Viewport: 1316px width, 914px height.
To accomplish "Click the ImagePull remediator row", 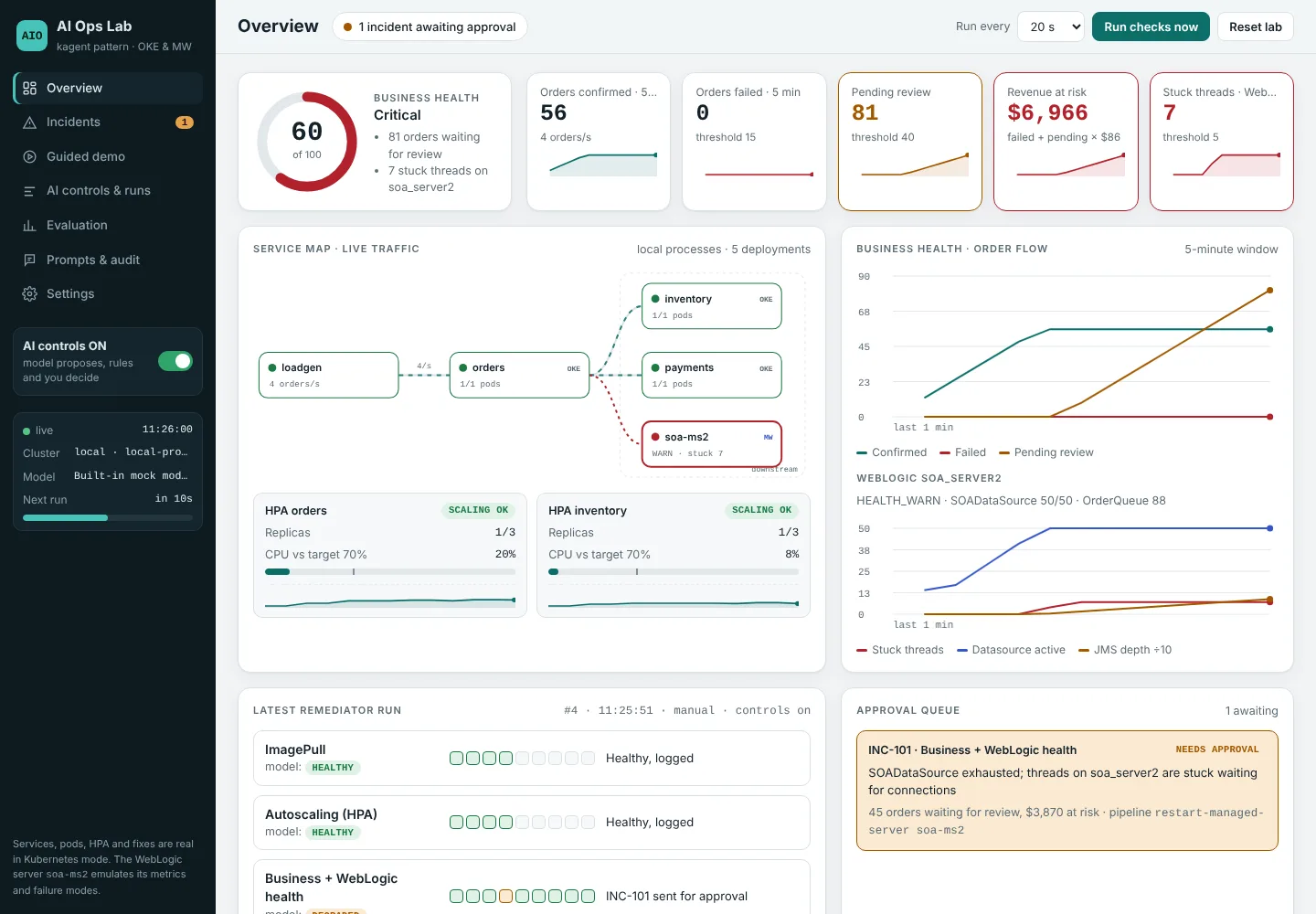I will 532,758.
